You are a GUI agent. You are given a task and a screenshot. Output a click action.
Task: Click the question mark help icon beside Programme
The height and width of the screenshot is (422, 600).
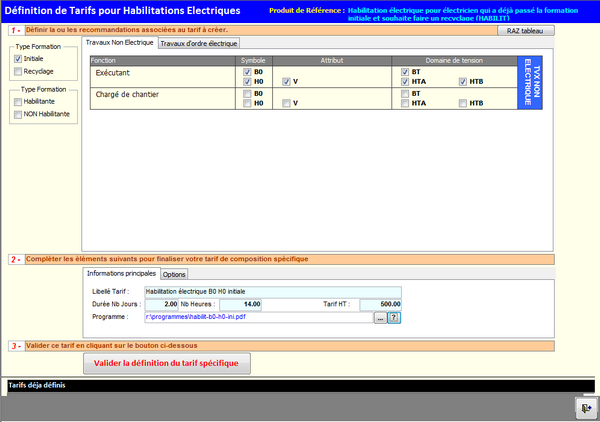click(x=394, y=317)
